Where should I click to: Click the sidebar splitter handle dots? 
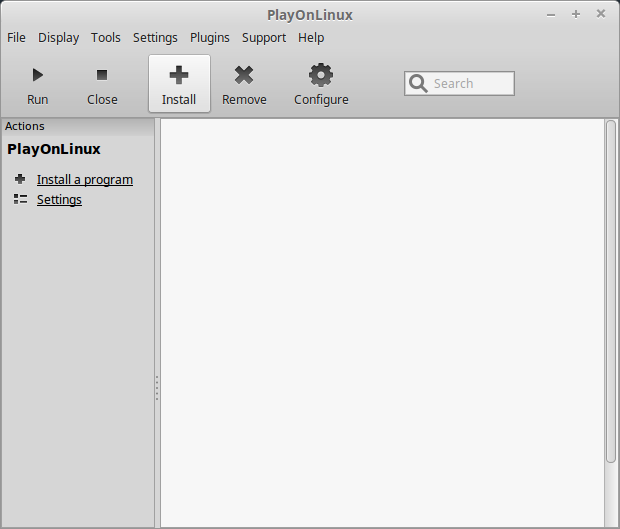[157, 388]
